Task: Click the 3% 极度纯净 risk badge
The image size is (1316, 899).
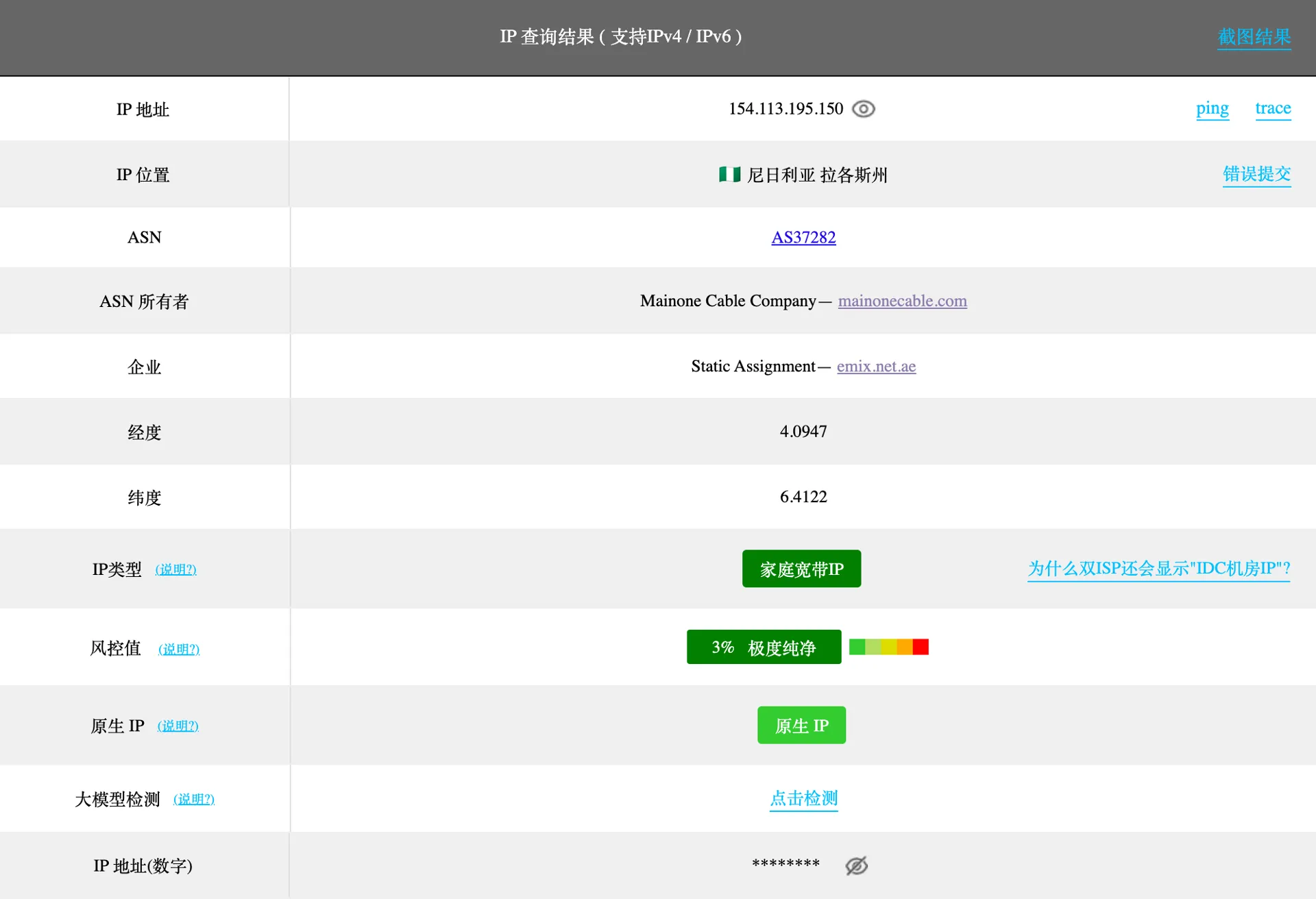Action: coord(764,648)
